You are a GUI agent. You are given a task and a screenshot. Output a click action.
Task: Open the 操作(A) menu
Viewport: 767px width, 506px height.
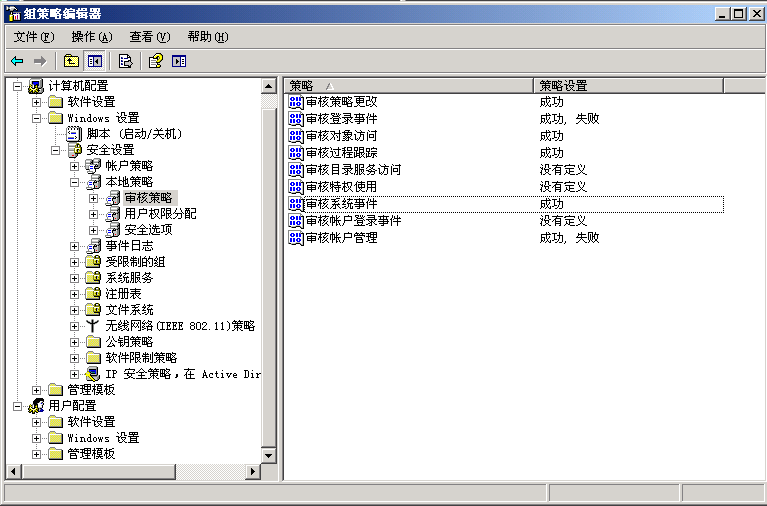pyautogui.click(x=92, y=37)
